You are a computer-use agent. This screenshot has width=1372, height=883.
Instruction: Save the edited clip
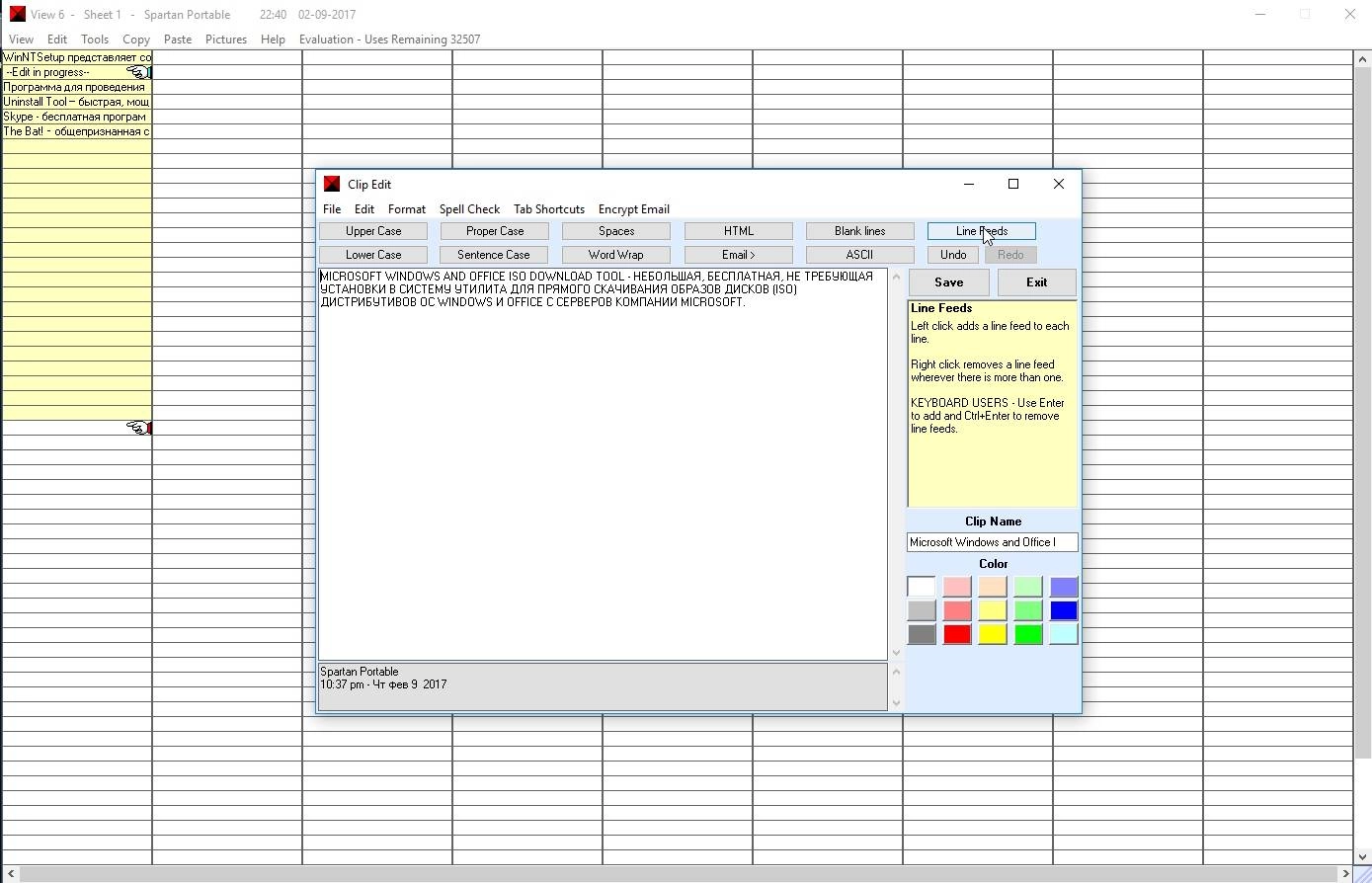(x=948, y=282)
